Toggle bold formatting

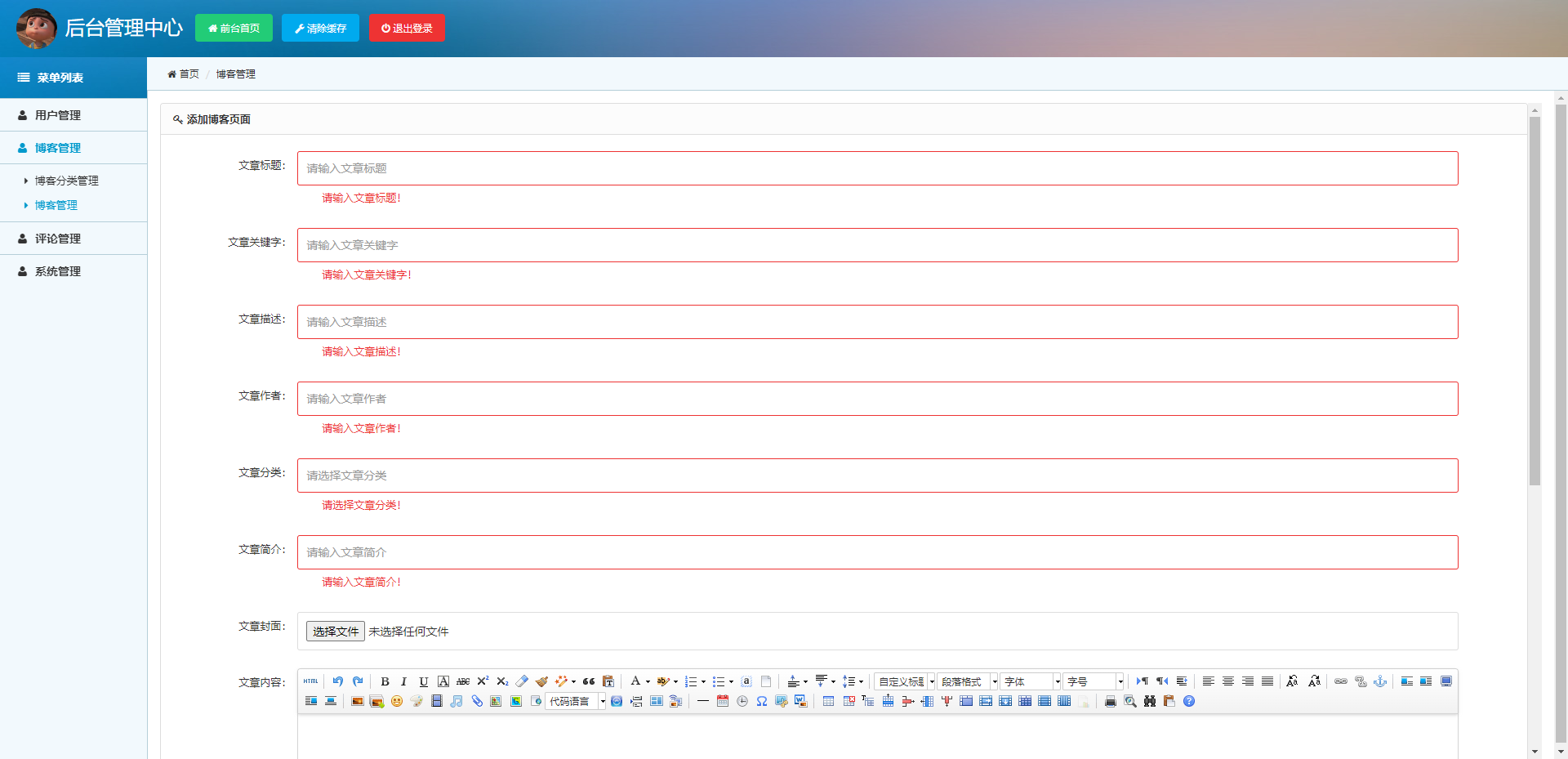tap(385, 681)
